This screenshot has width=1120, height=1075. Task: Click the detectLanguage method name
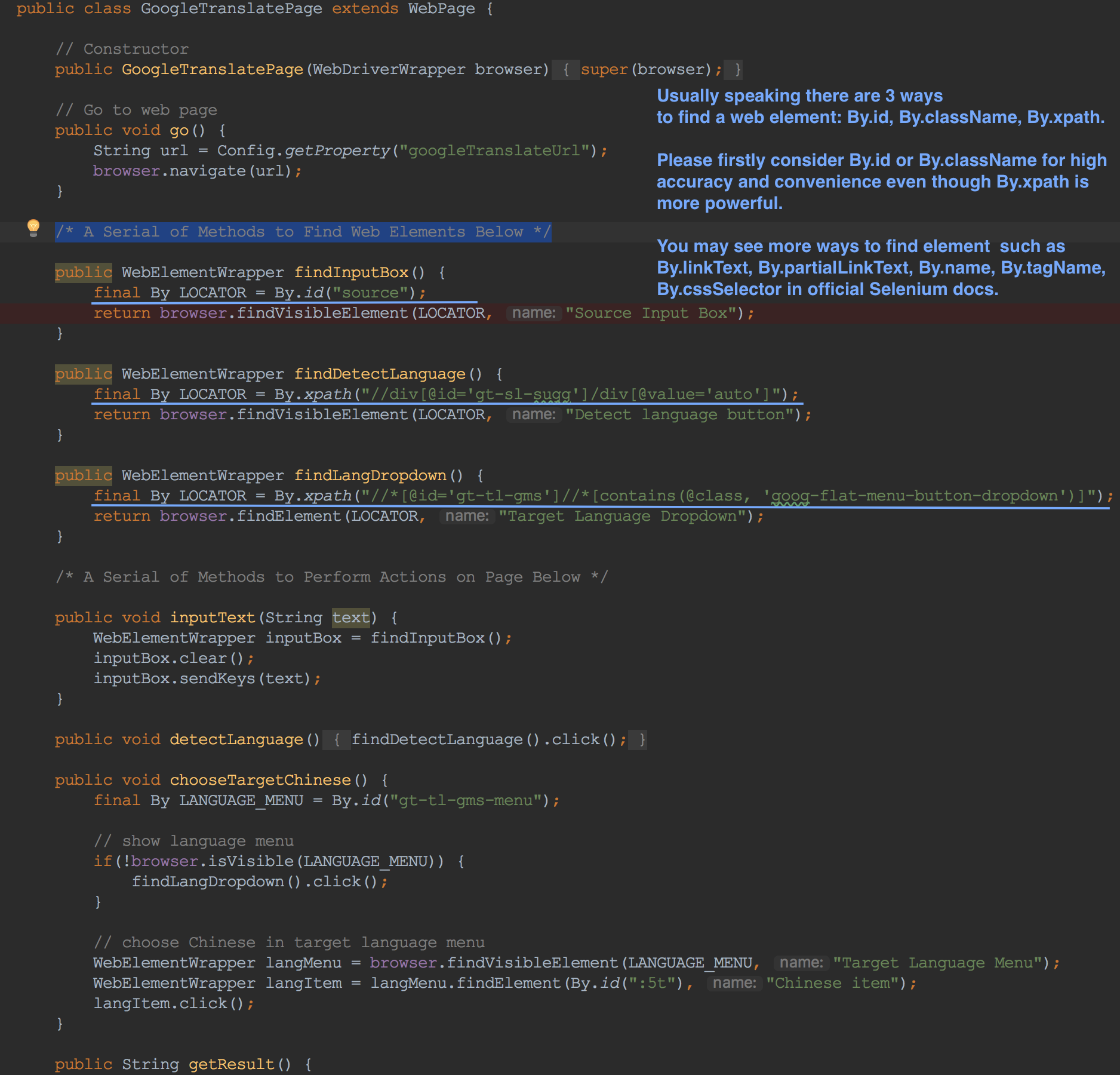[x=236, y=739]
